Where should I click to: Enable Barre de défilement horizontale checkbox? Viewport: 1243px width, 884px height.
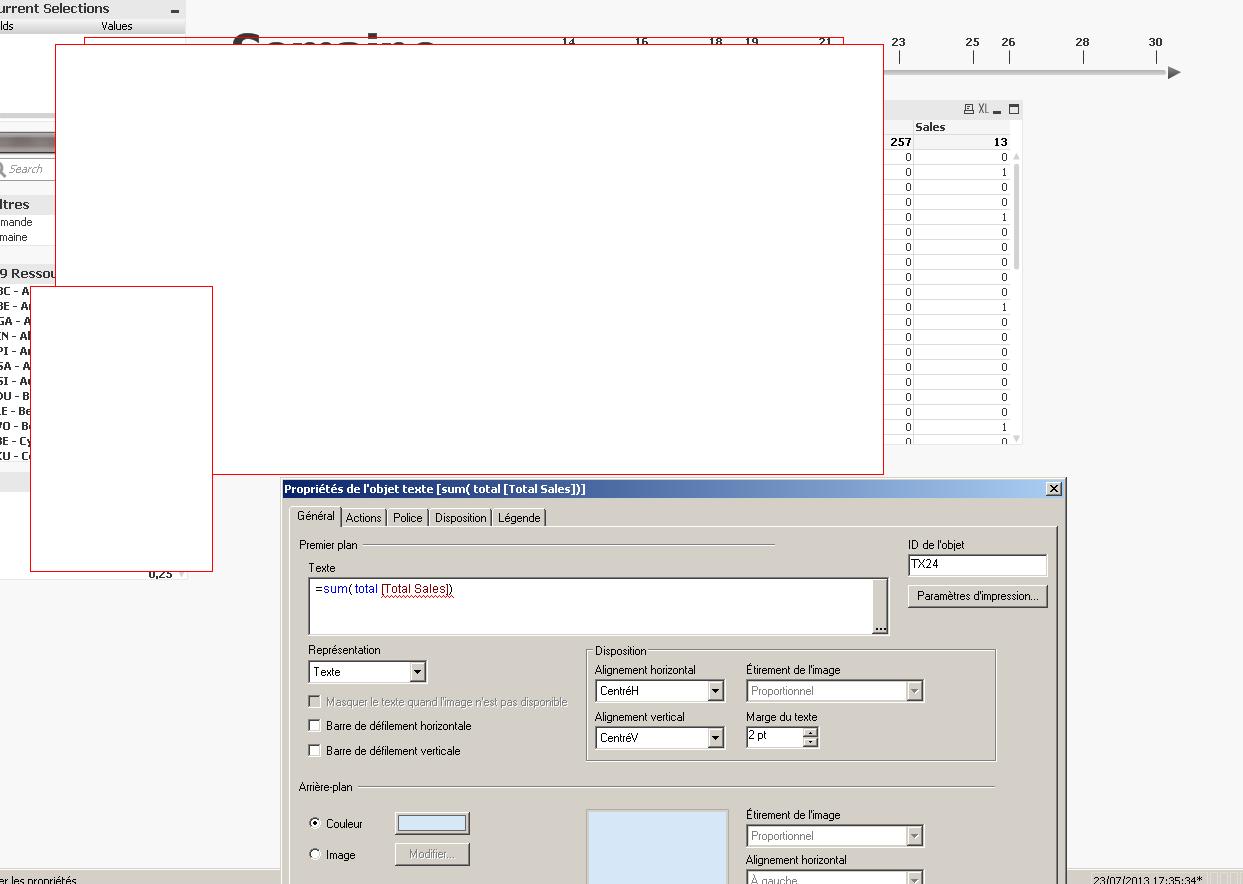click(x=315, y=726)
